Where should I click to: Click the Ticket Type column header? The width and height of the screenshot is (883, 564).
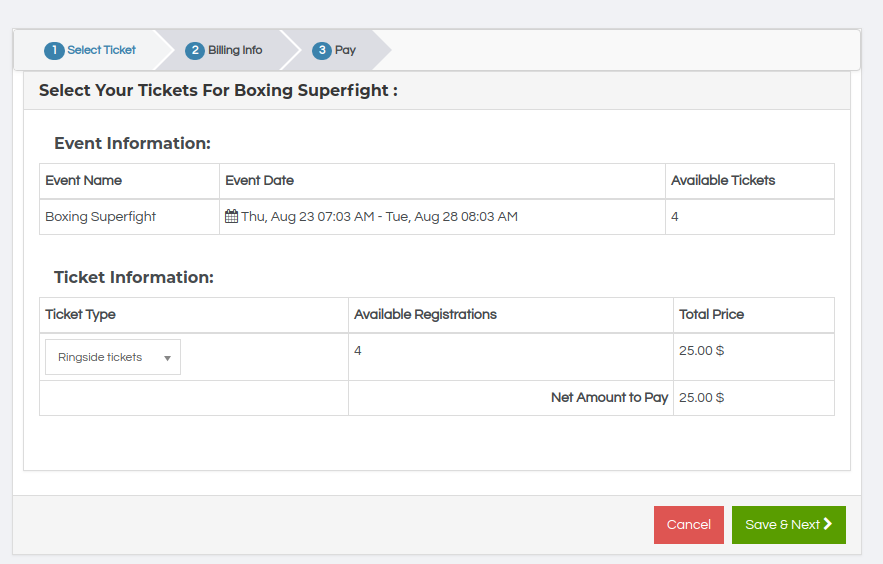81,314
